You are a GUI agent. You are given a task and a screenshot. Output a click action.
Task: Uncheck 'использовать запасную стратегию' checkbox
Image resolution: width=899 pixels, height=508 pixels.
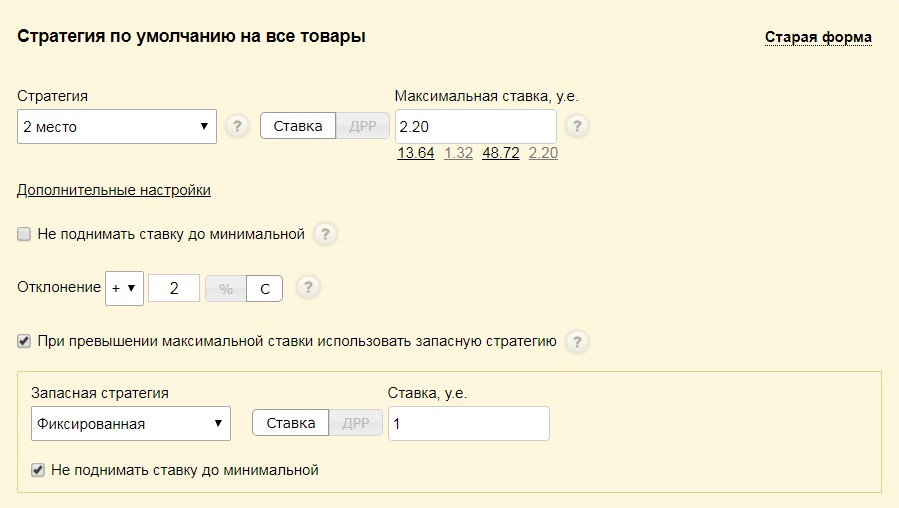point(25,341)
